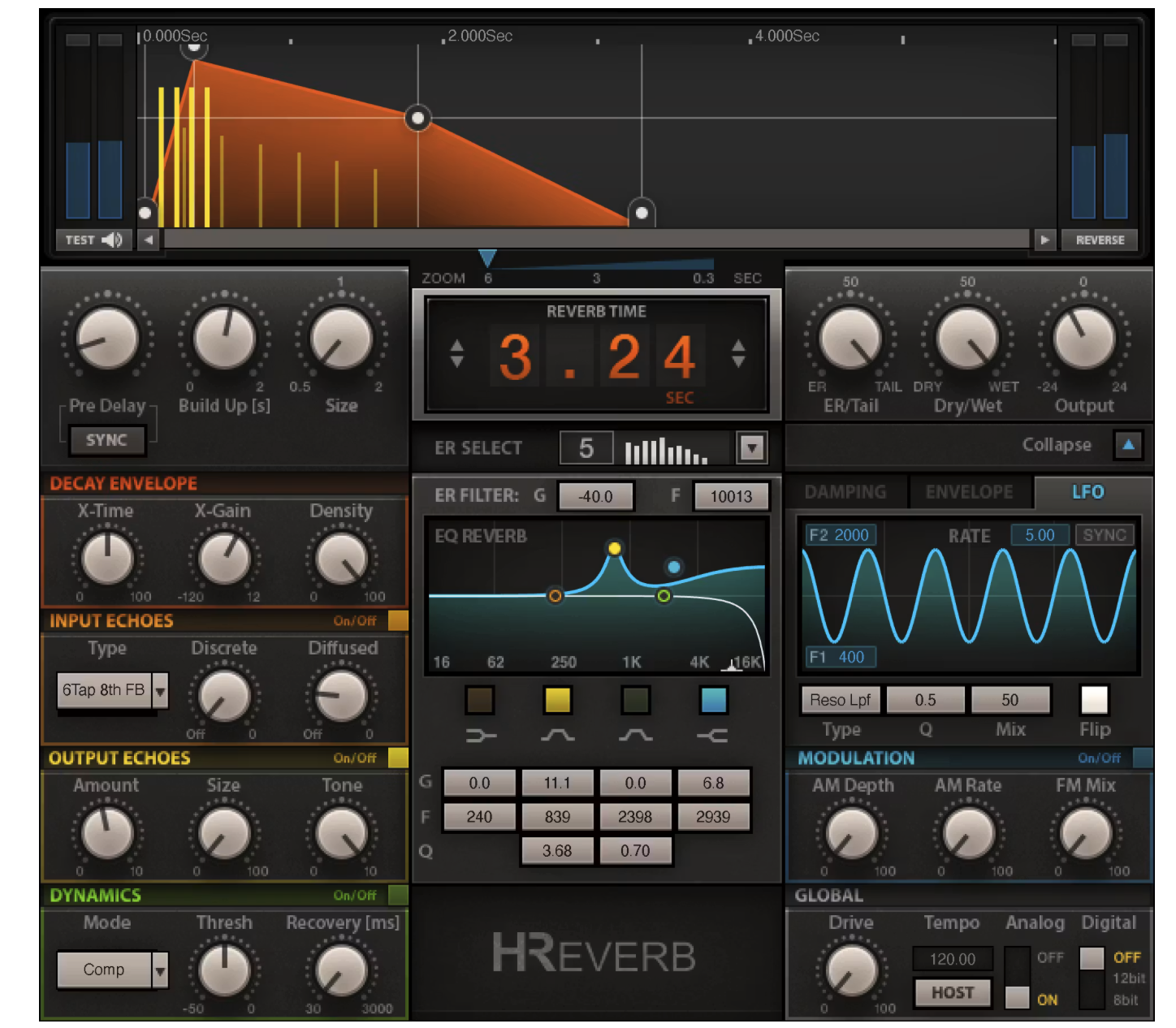Image resolution: width=1176 pixels, height=1028 pixels.
Task: Click the Tempo value 120.00
Action: [953, 959]
